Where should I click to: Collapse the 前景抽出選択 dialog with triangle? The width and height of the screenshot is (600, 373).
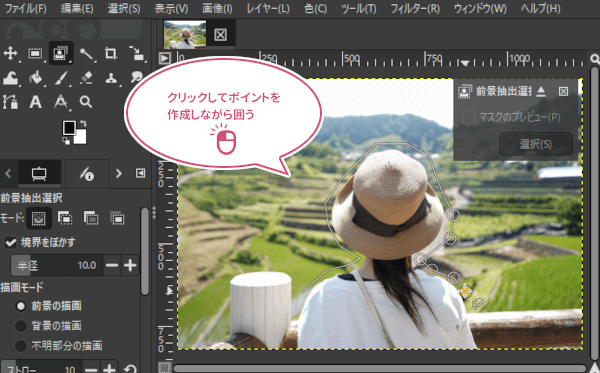[541, 91]
